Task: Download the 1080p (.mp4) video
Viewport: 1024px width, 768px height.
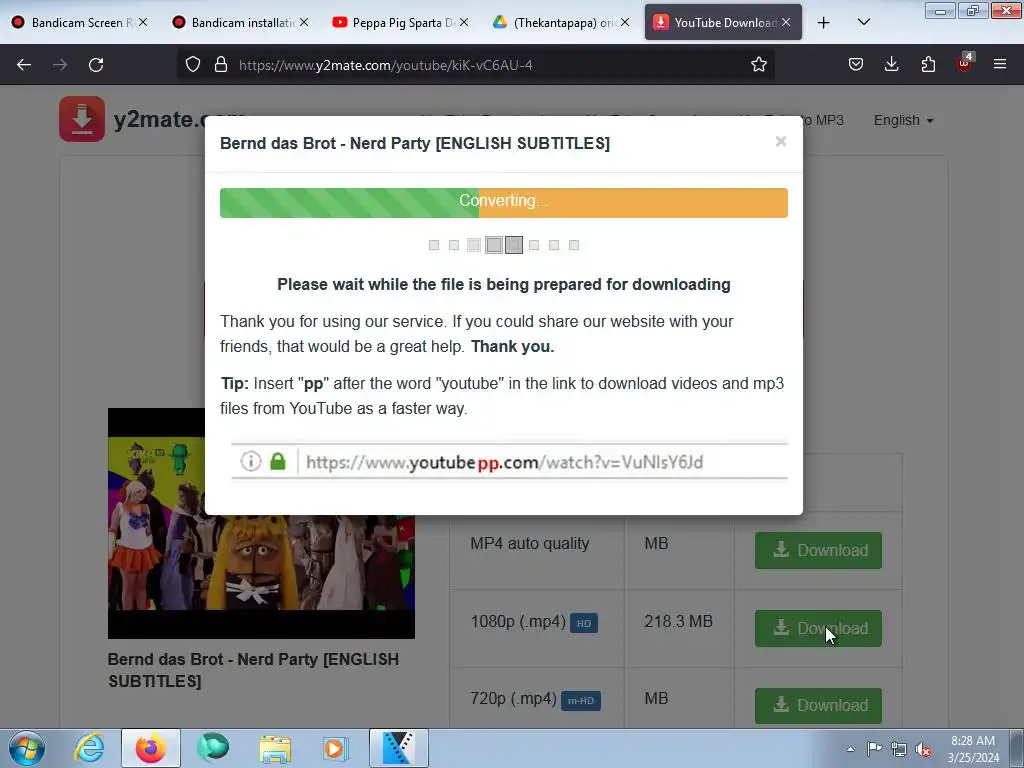Action: (x=818, y=628)
